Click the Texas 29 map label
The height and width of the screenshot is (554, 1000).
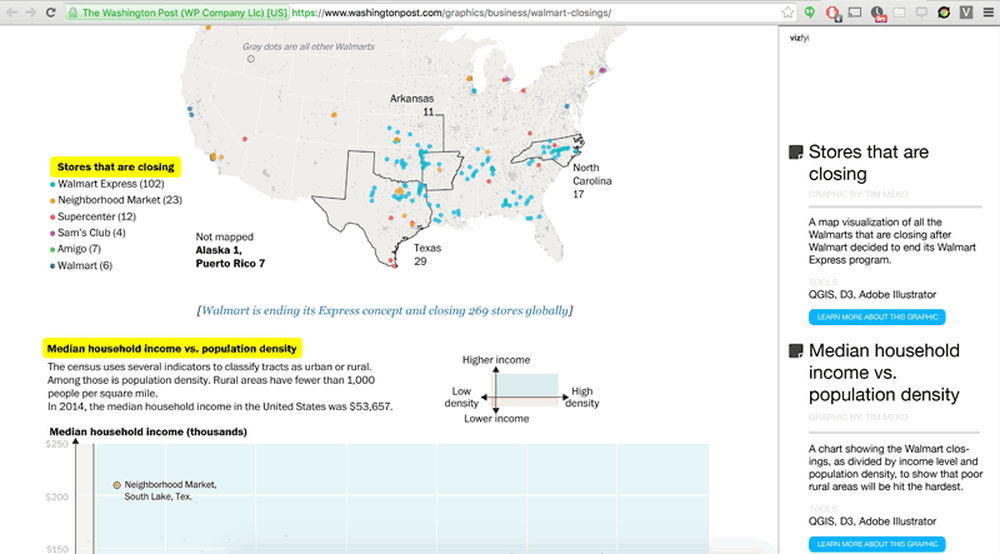click(427, 254)
